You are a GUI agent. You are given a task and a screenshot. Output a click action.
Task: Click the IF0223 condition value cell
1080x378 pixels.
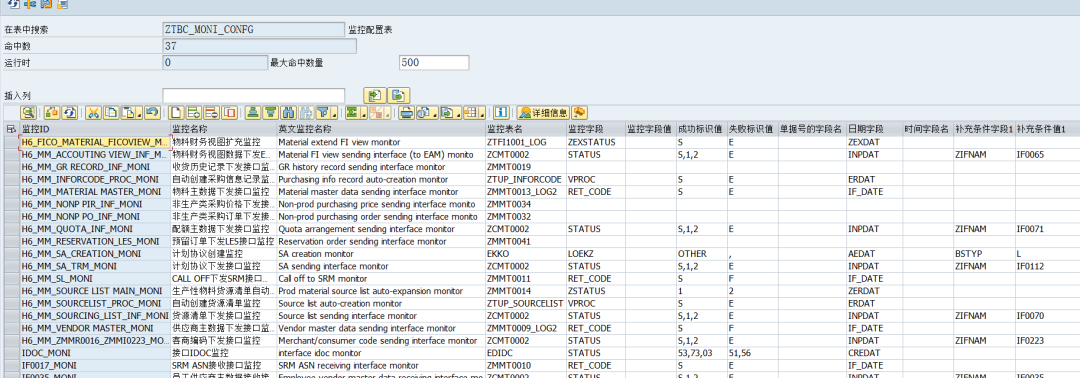click(1047, 340)
